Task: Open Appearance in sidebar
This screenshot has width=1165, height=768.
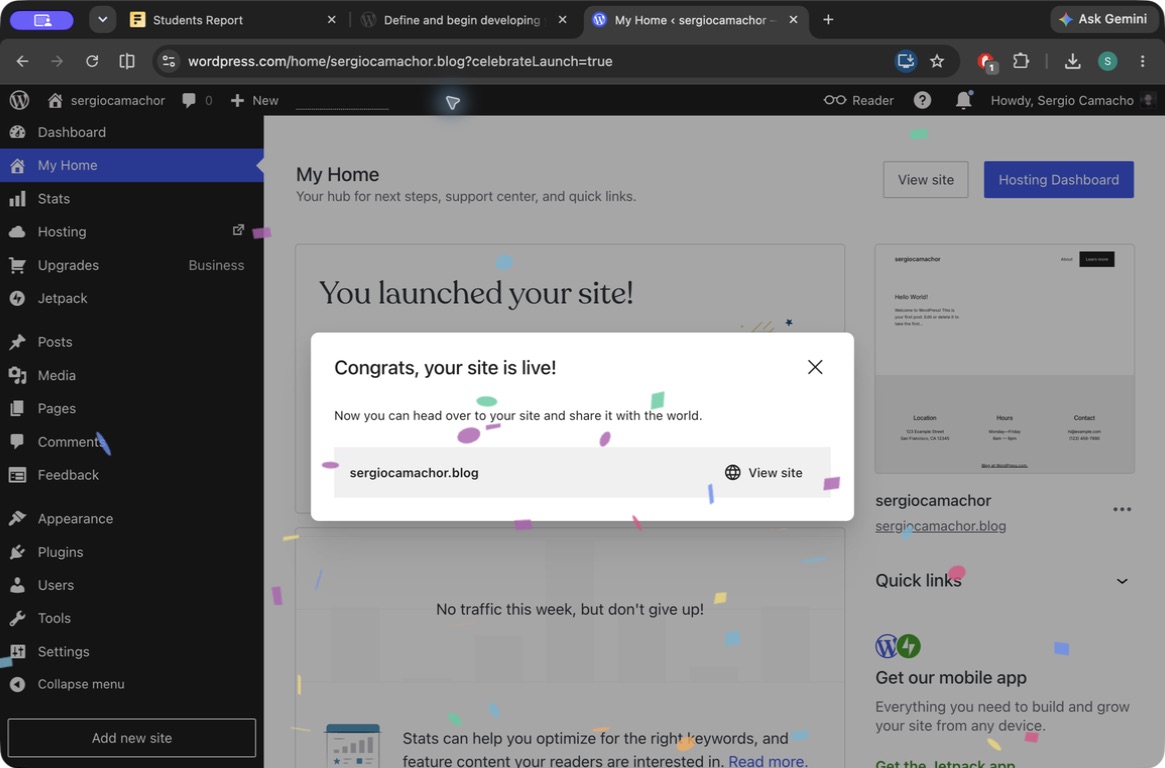Action: (132, 518)
